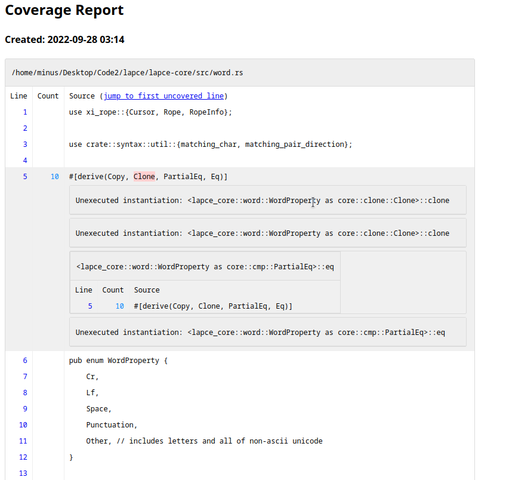509x480 pixels.
Task: Click the main table 'Line' column header
Action: pos(19,96)
